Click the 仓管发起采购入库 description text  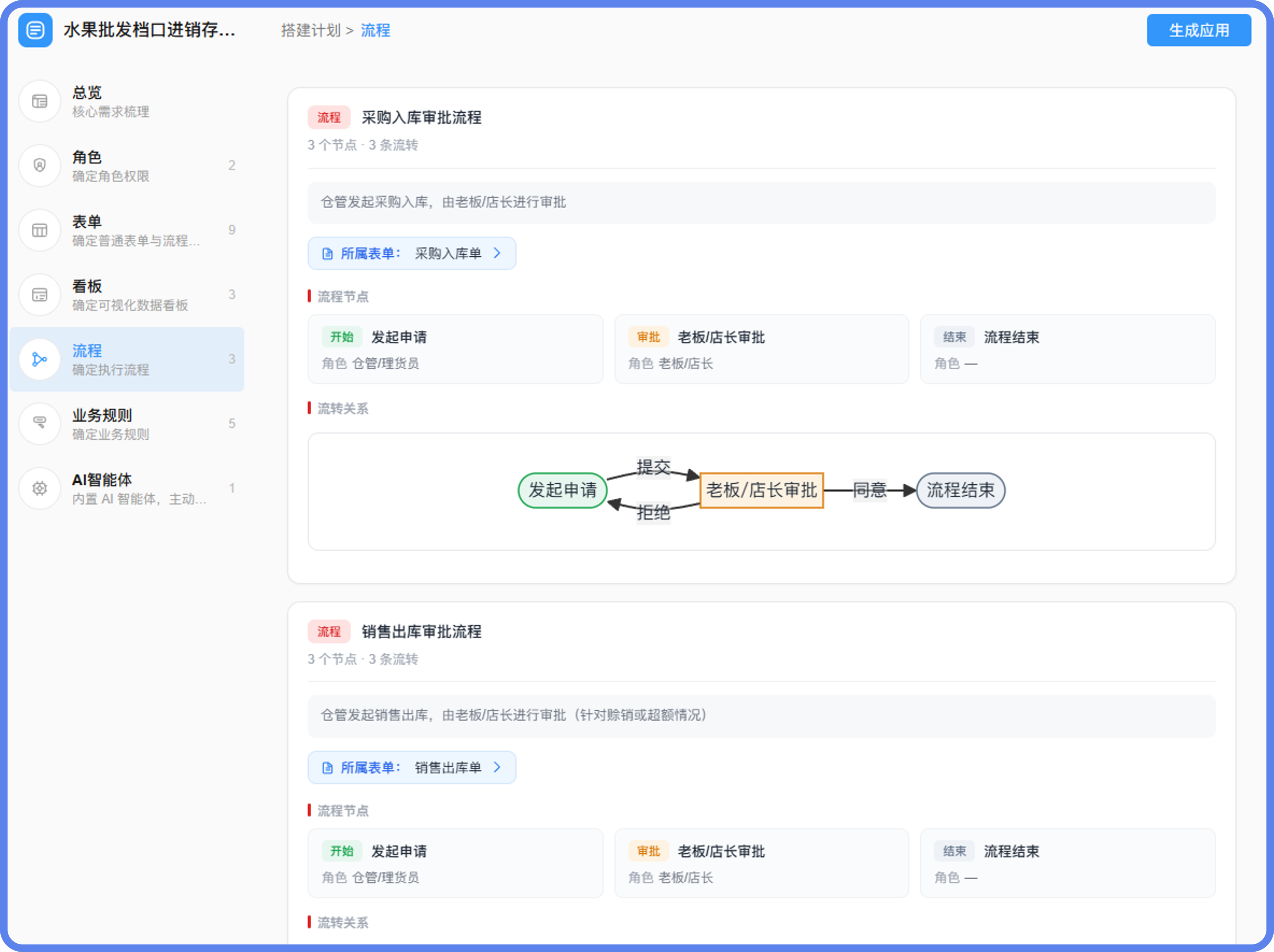tap(443, 202)
